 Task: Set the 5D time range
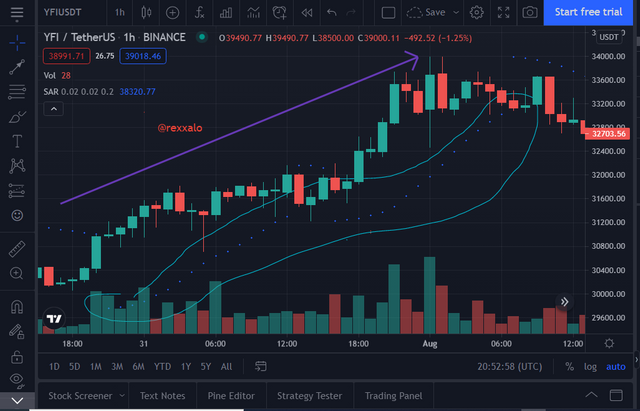tap(75, 367)
